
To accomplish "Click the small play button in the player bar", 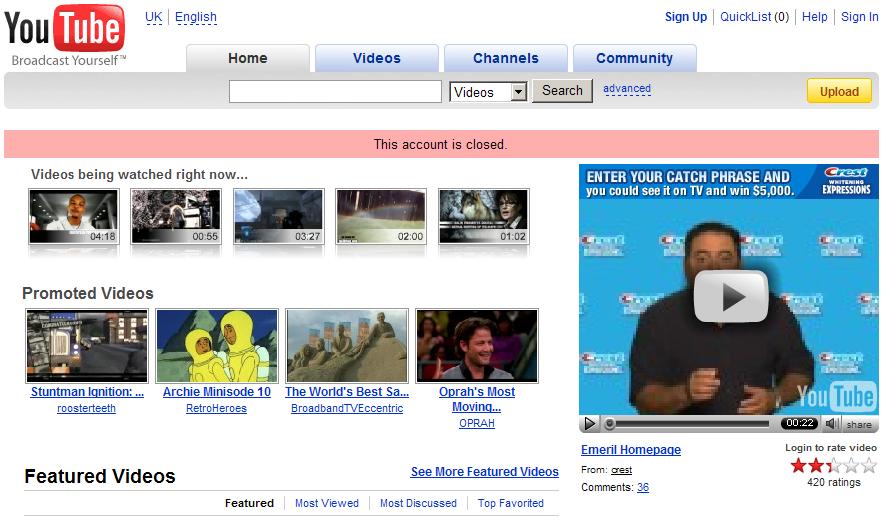I will 589,424.
